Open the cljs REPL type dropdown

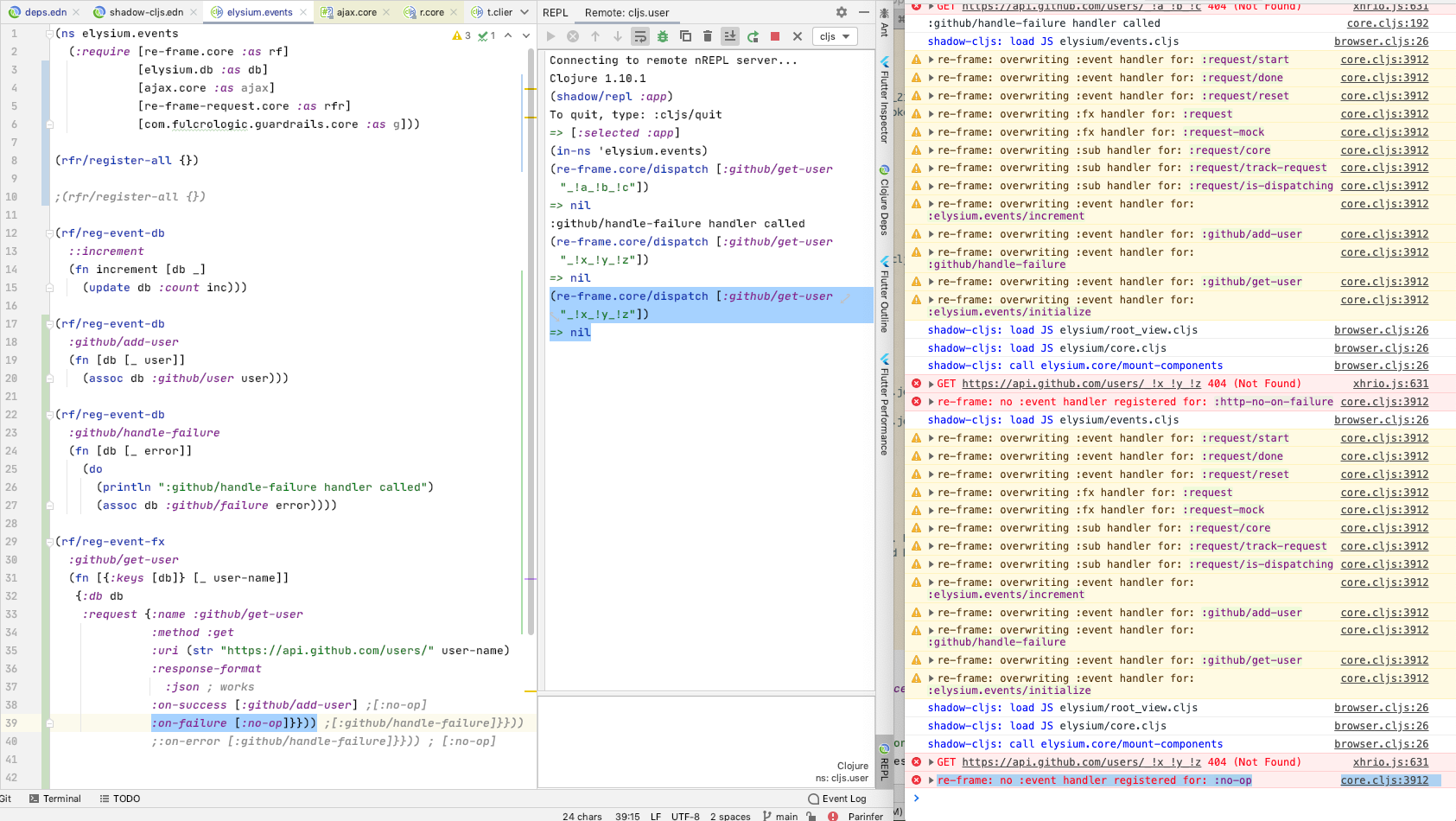(835, 36)
